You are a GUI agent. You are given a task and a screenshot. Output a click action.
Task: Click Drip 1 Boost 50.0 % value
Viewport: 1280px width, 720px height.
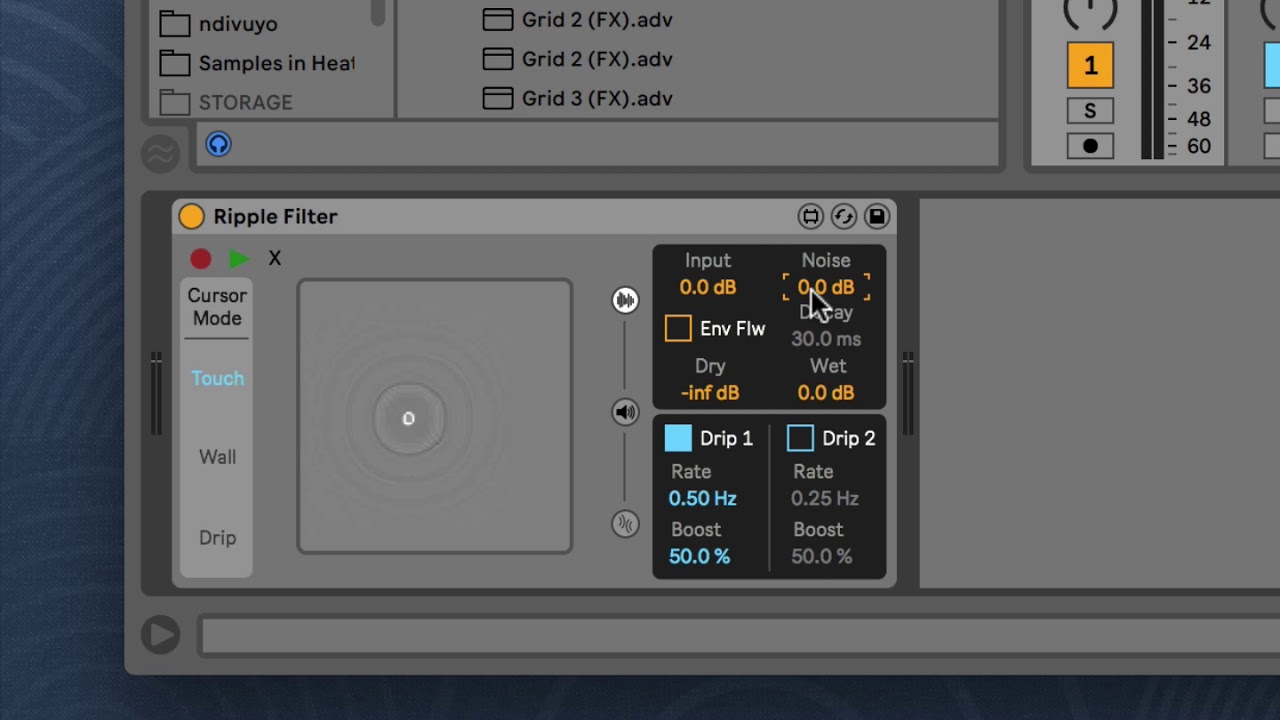[699, 556]
